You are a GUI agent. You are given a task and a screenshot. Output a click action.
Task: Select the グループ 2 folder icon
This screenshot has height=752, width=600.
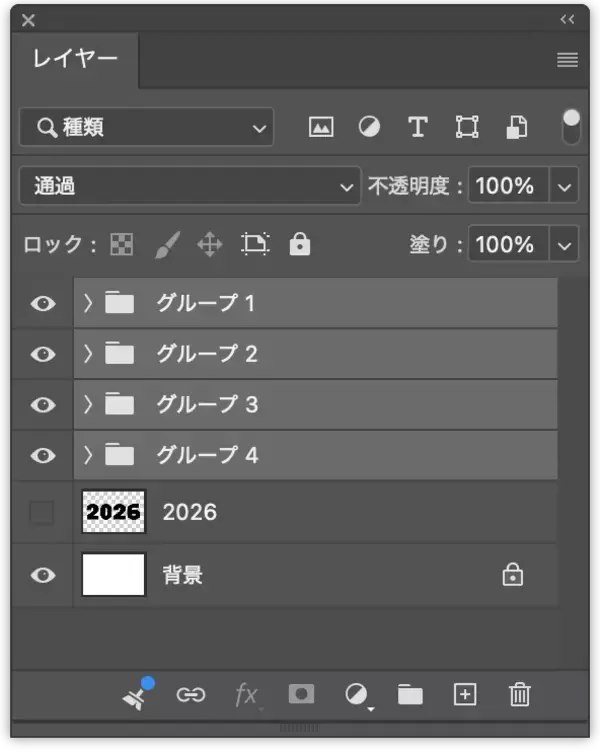[119, 353]
